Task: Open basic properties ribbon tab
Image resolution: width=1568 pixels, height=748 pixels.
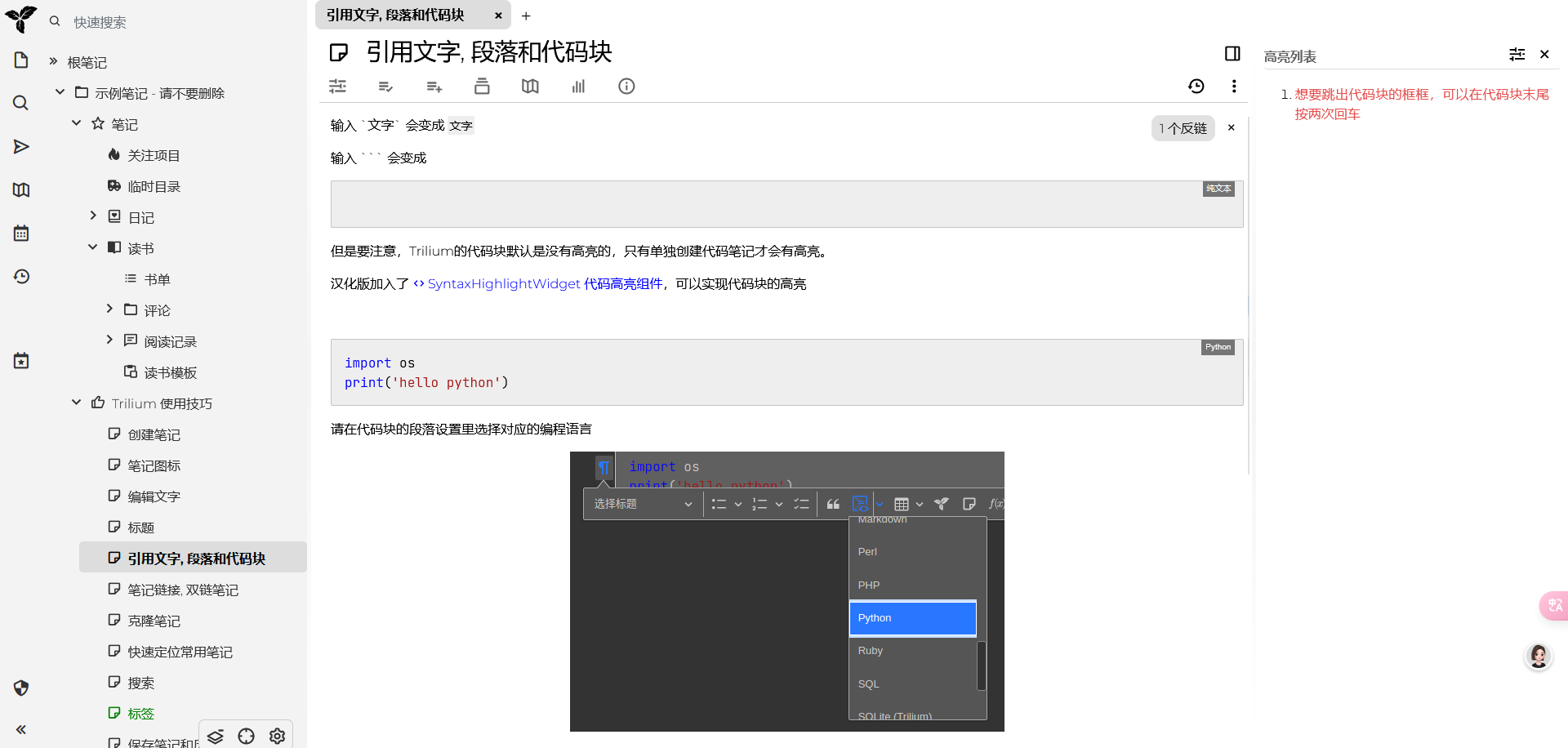Action: tap(337, 86)
